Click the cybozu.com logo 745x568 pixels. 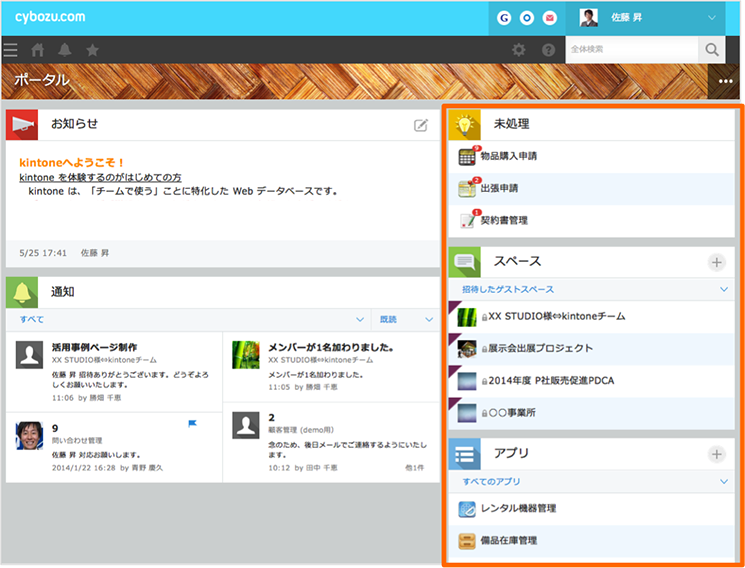50,17
